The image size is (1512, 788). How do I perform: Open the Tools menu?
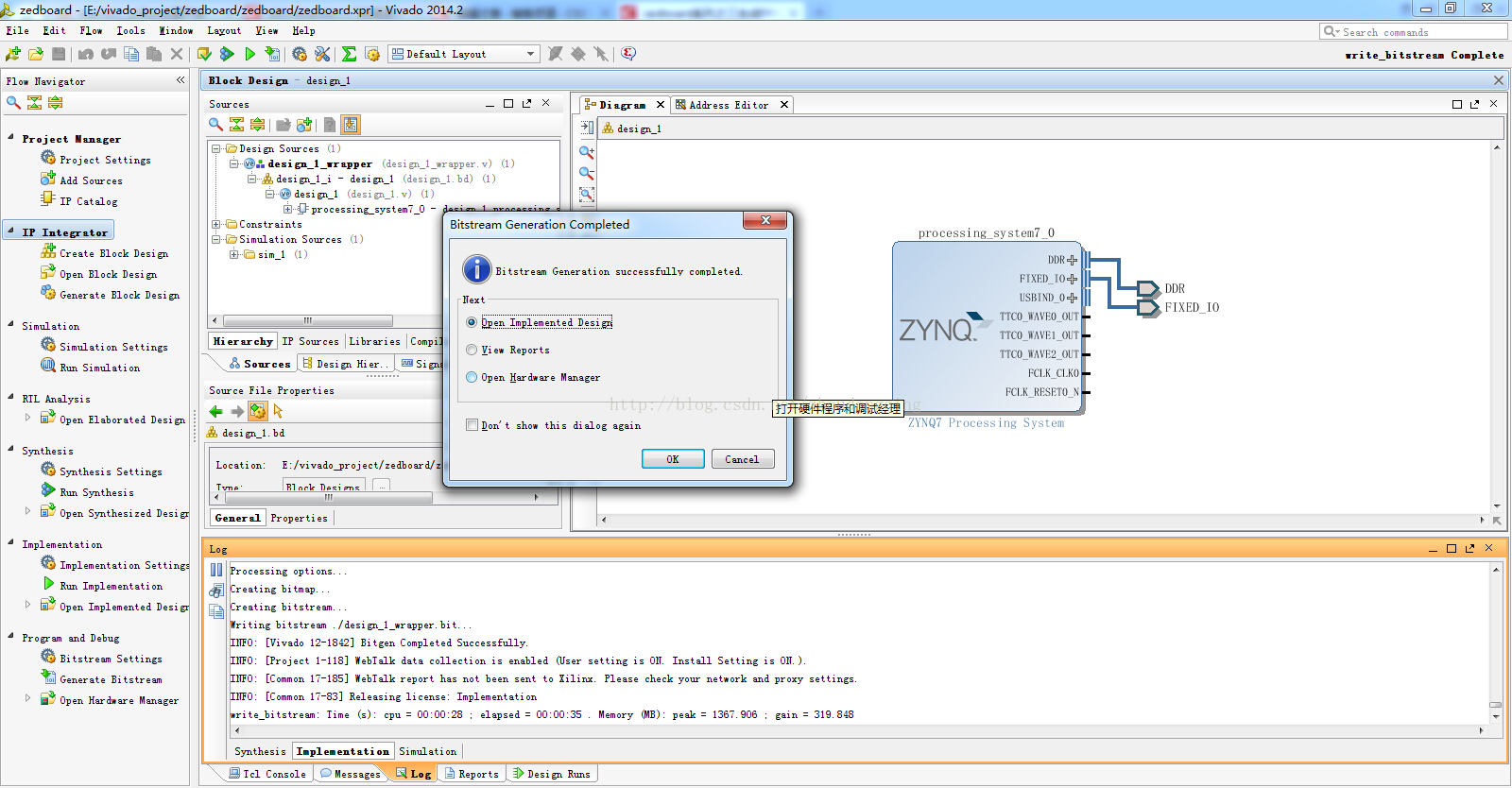(x=130, y=30)
